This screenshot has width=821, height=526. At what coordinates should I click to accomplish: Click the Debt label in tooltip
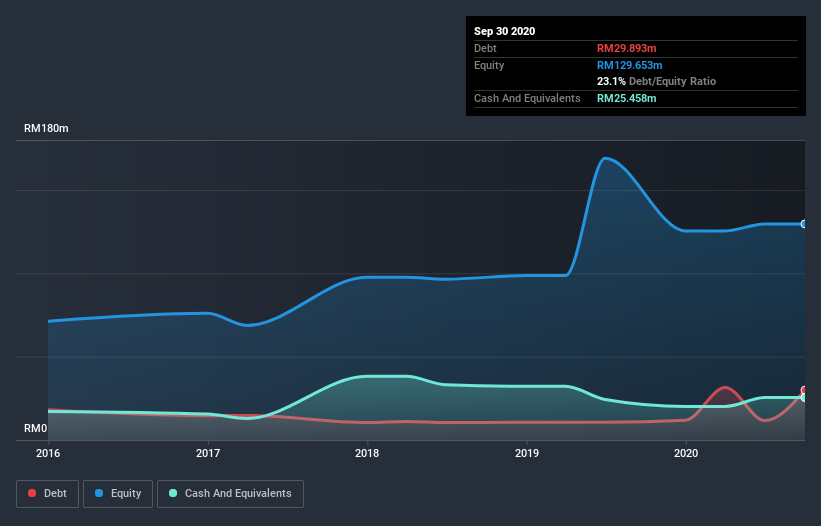coord(485,48)
